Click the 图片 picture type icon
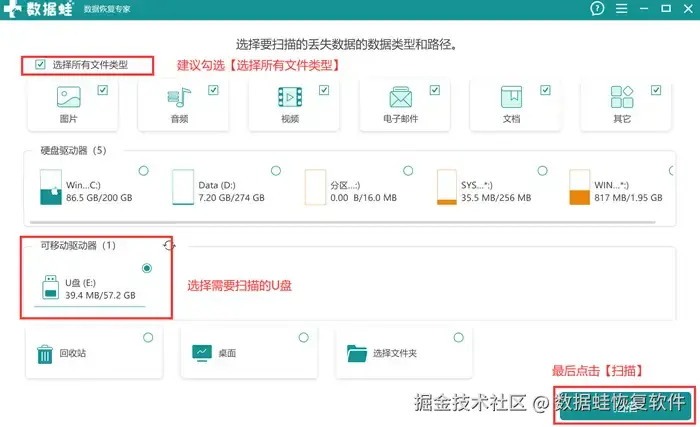The height and width of the screenshot is (427, 700). (69, 97)
